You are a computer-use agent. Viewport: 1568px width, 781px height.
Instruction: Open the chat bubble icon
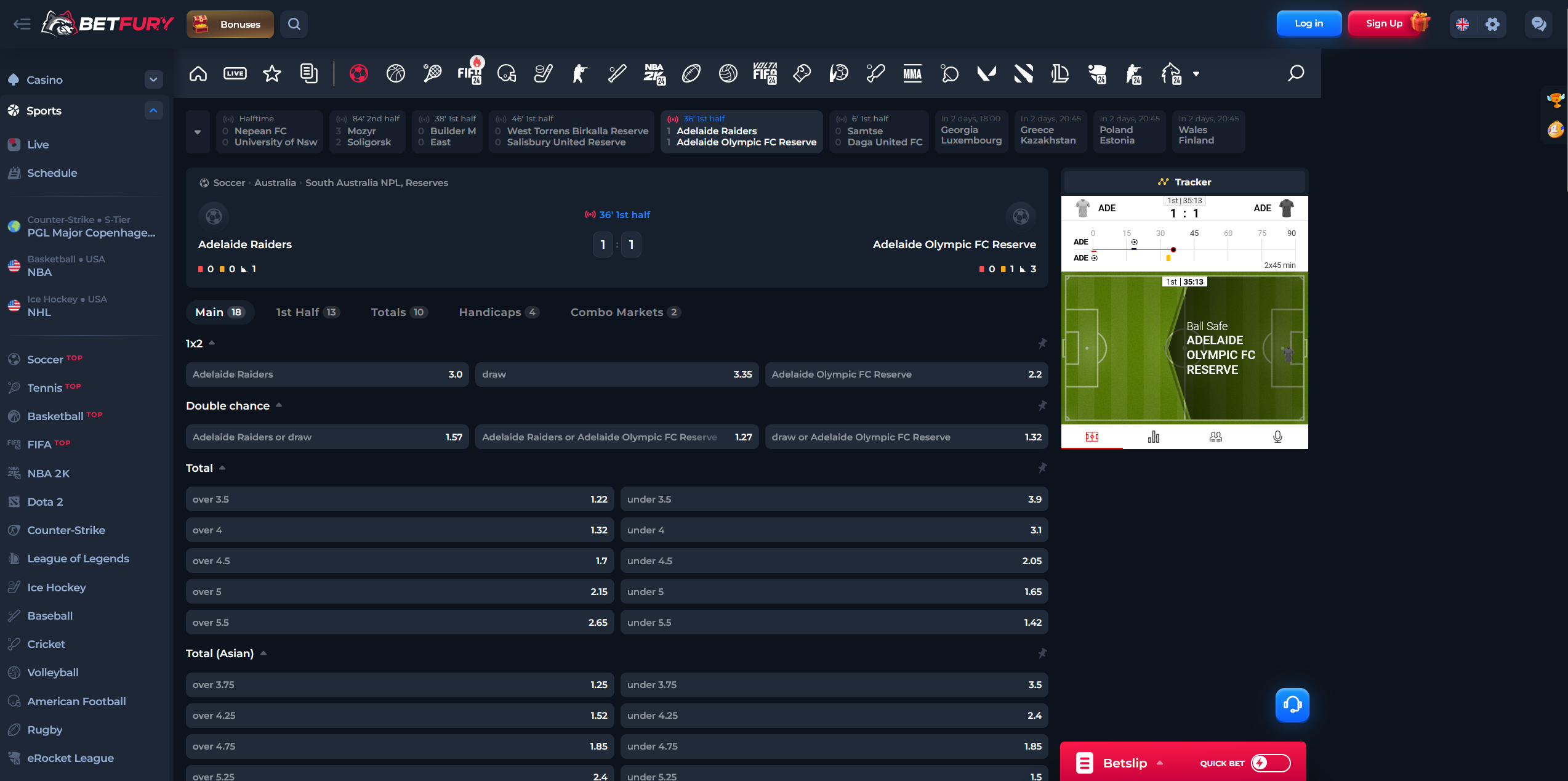(x=1538, y=24)
